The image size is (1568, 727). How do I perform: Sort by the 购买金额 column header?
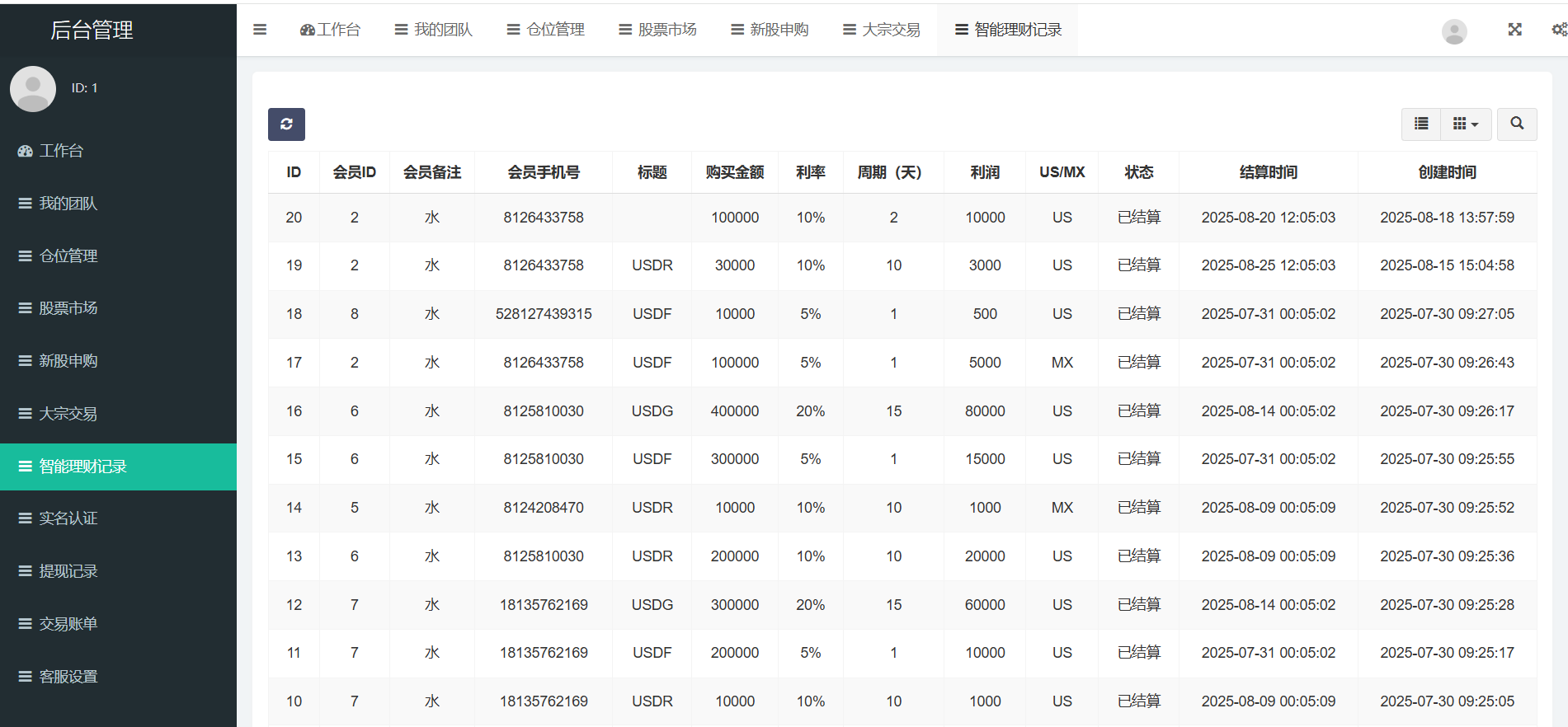click(x=734, y=172)
